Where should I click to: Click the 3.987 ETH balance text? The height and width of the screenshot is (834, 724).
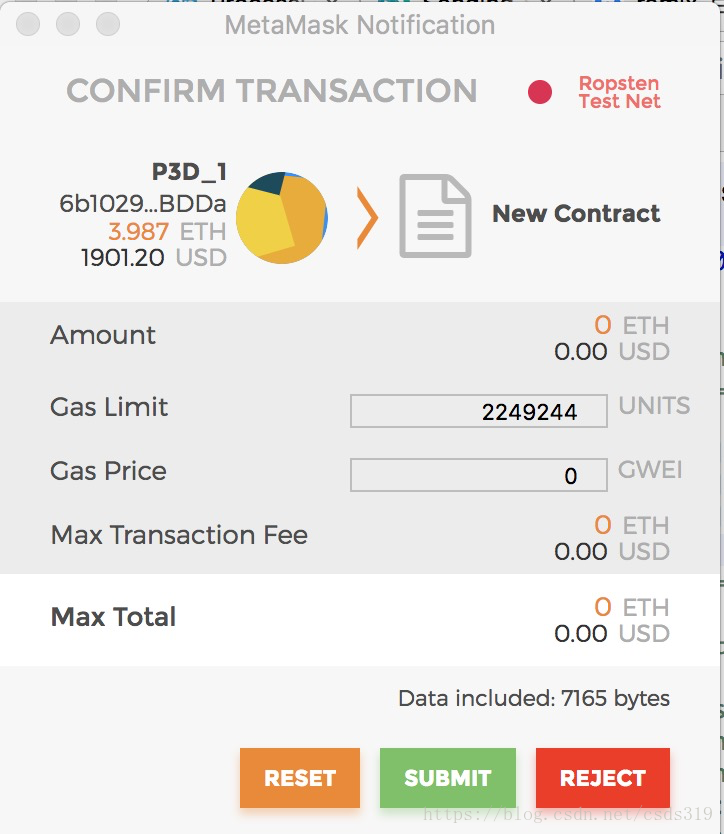(167, 231)
